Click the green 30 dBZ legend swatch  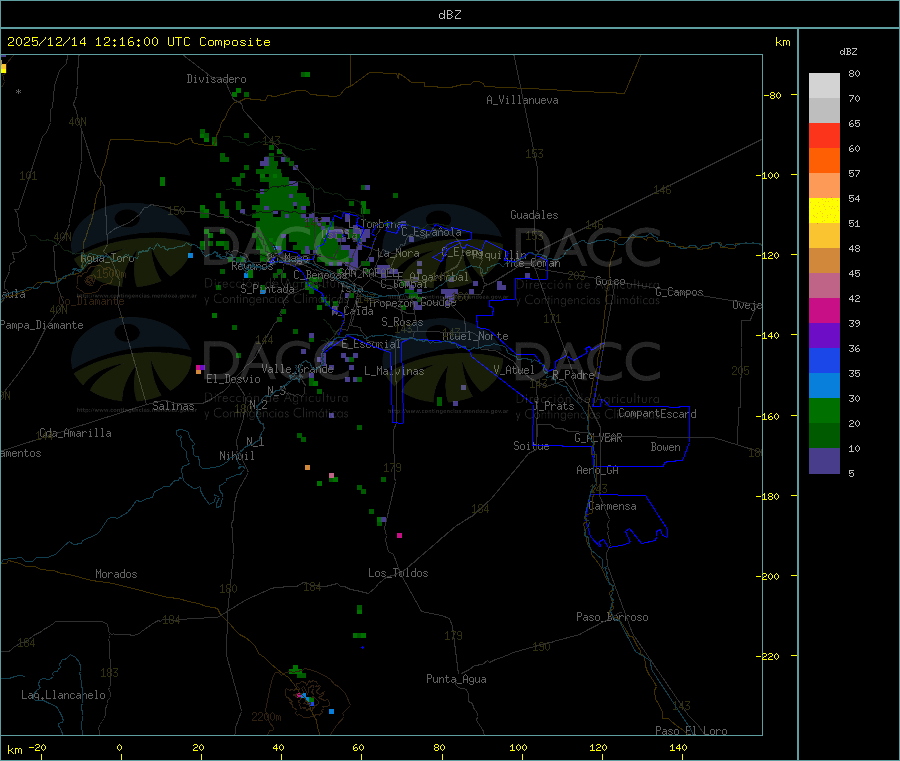[x=824, y=410]
